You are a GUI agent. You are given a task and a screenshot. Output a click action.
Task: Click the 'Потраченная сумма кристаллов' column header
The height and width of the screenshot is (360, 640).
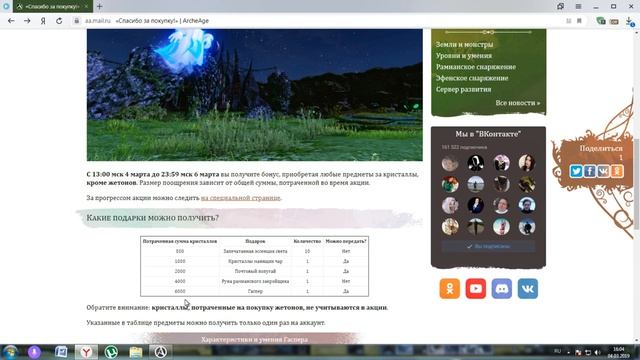tap(180, 241)
